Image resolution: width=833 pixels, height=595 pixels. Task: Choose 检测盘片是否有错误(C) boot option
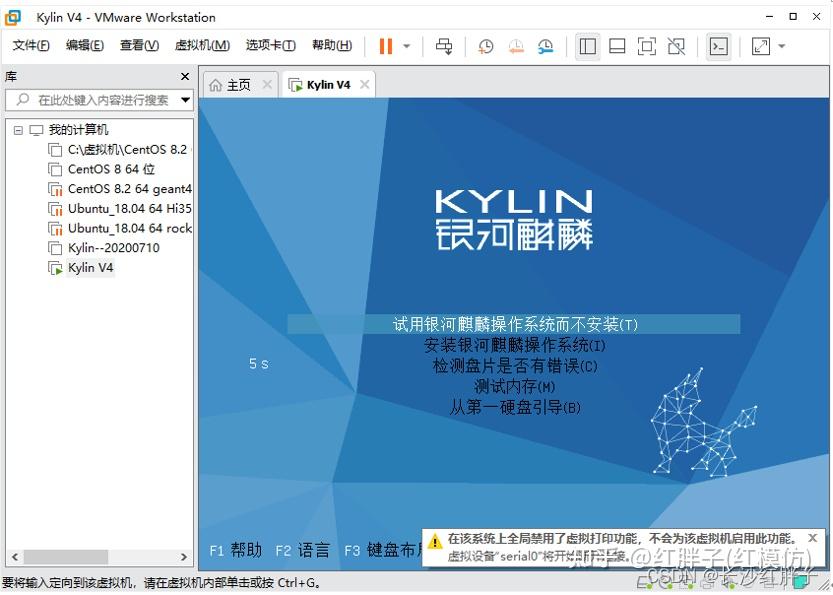[x=515, y=366]
